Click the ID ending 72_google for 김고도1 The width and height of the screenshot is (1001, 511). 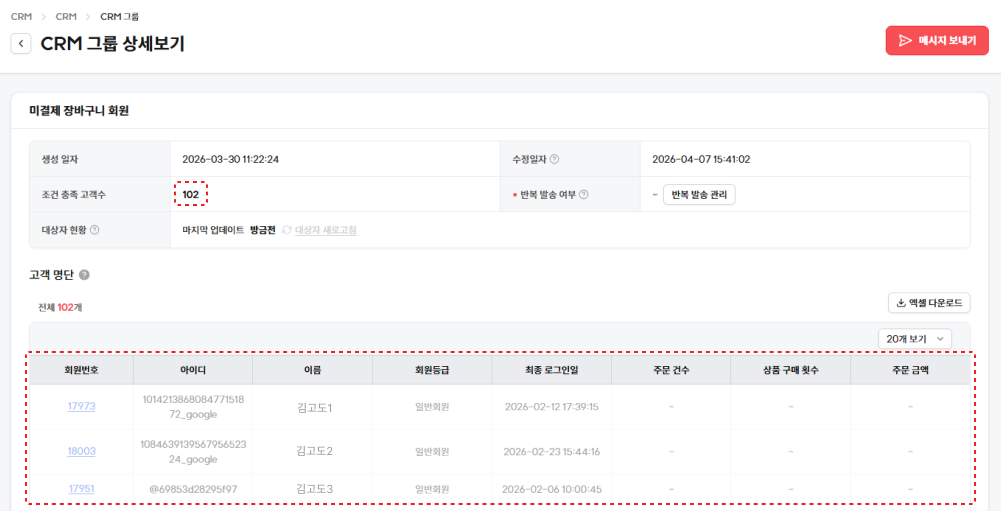click(193, 407)
